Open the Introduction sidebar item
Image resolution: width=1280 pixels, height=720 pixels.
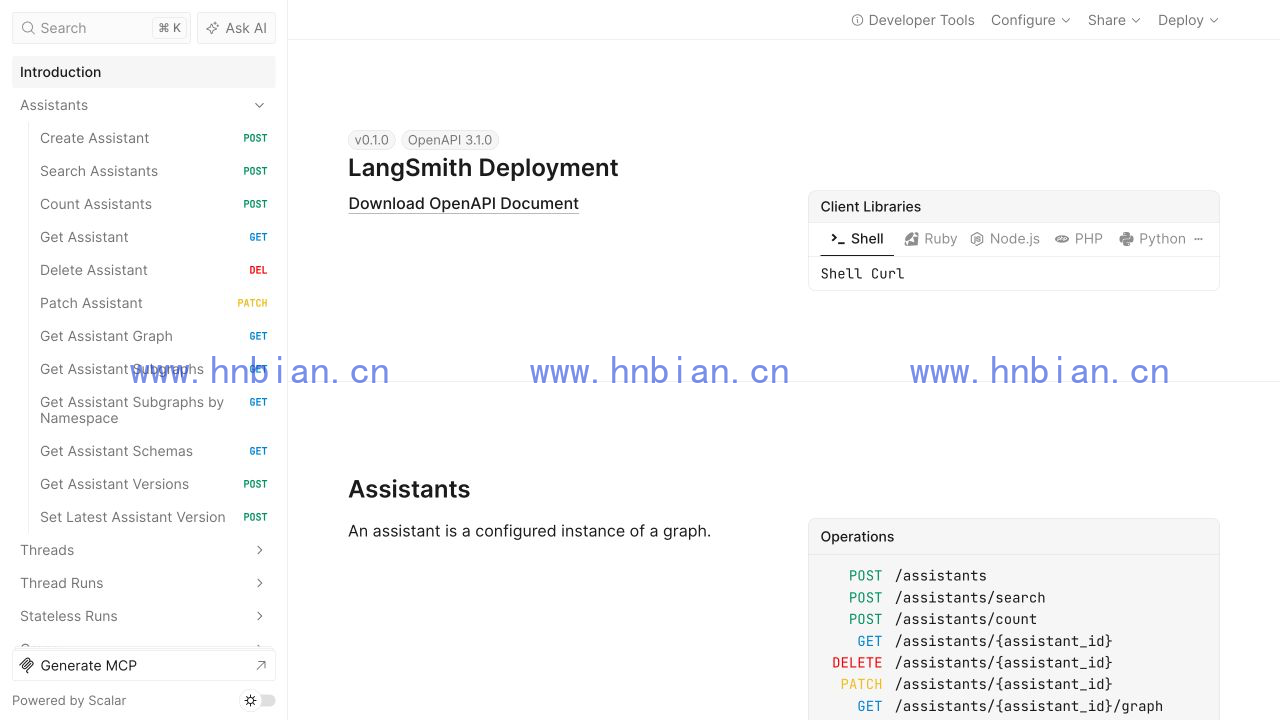coord(144,72)
